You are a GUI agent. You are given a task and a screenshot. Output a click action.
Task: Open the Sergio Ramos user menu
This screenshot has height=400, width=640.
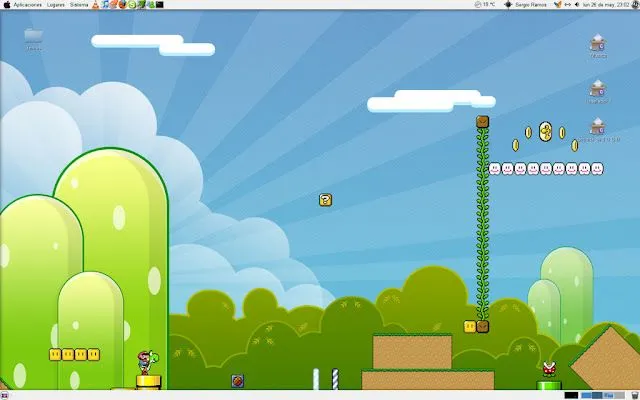(531, 4)
